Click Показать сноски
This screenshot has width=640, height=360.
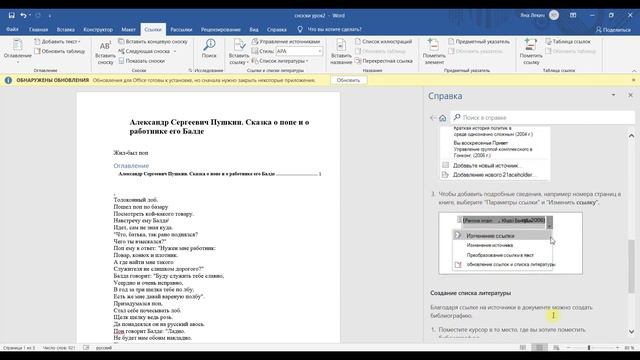(142, 61)
